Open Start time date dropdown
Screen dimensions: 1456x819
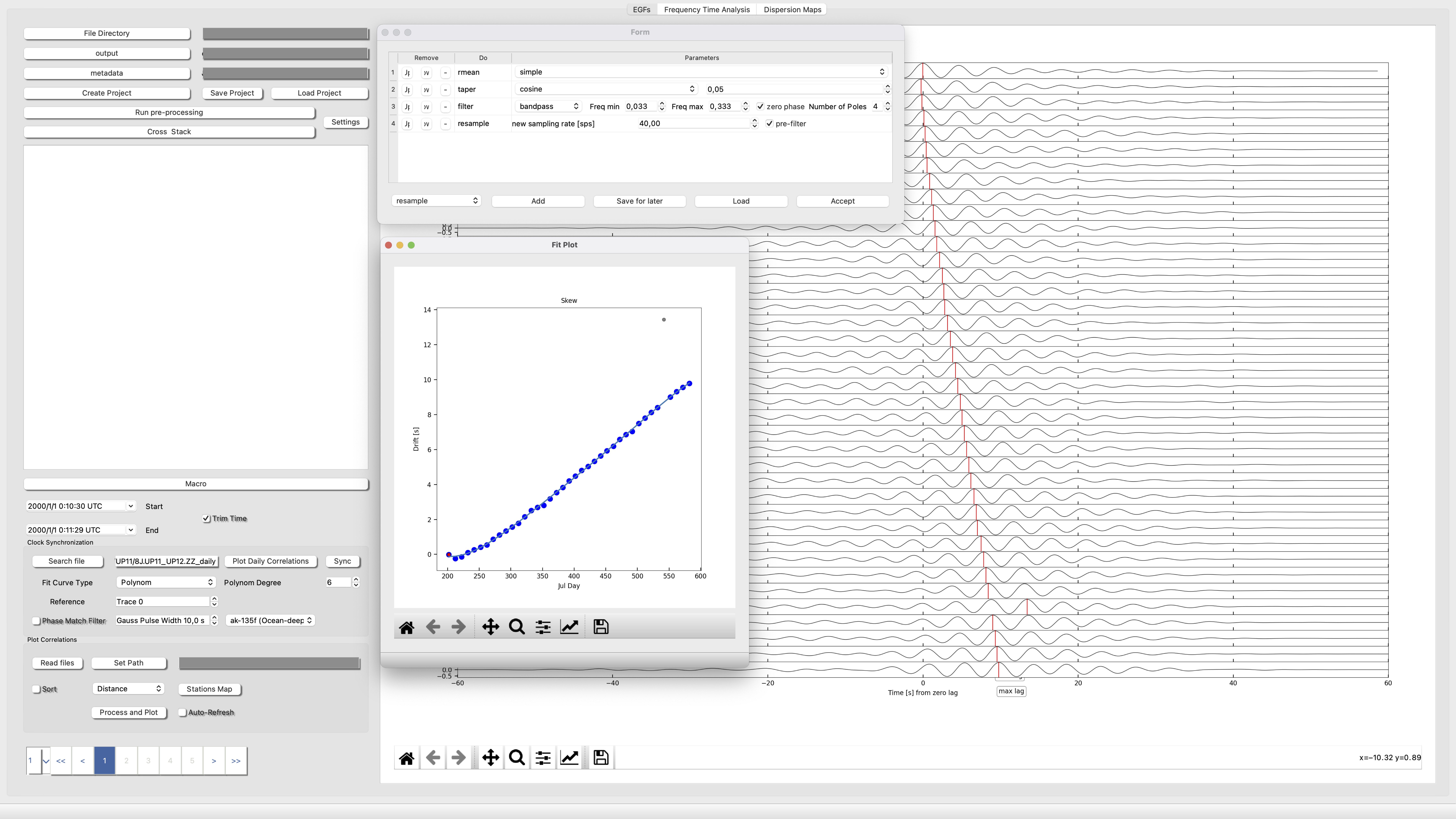[131, 506]
